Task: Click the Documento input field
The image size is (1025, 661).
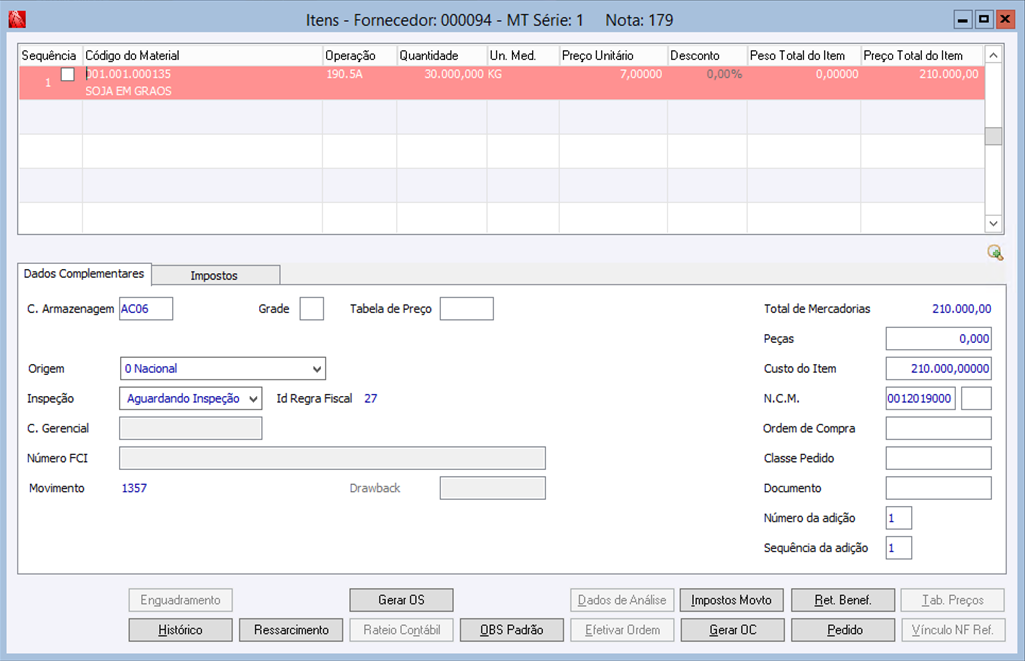Action: pyautogui.click(x=938, y=488)
